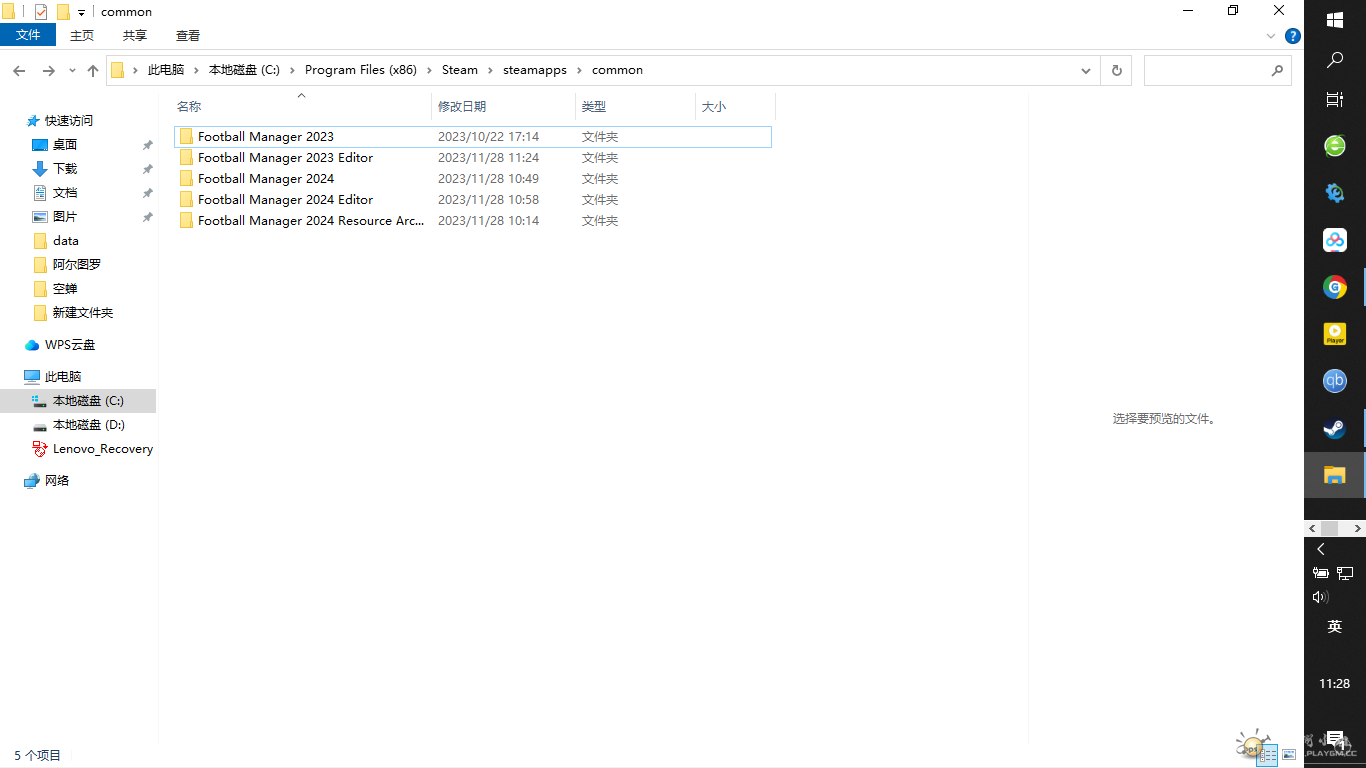The height and width of the screenshot is (768, 1366).
Task: Click the File Explorer taskbar icon
Action: pyautogui.click(x=1334, y=475)
